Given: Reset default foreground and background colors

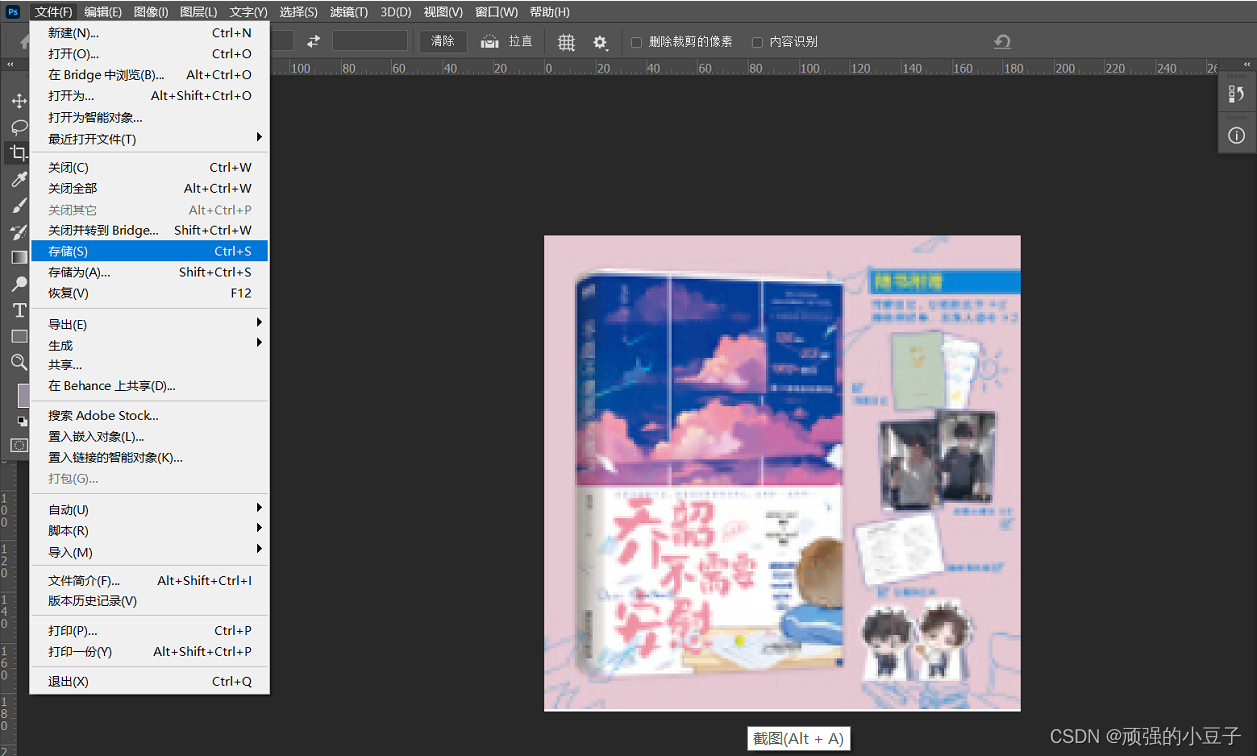Looking at the screenshot, I should click(x=22, y=421).
